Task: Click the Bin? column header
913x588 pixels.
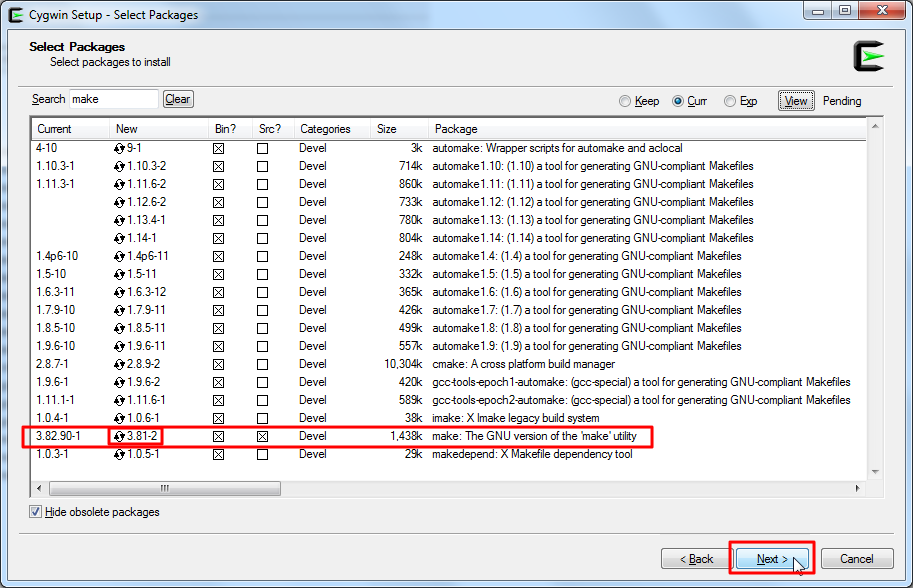Action: click(230, 129)
